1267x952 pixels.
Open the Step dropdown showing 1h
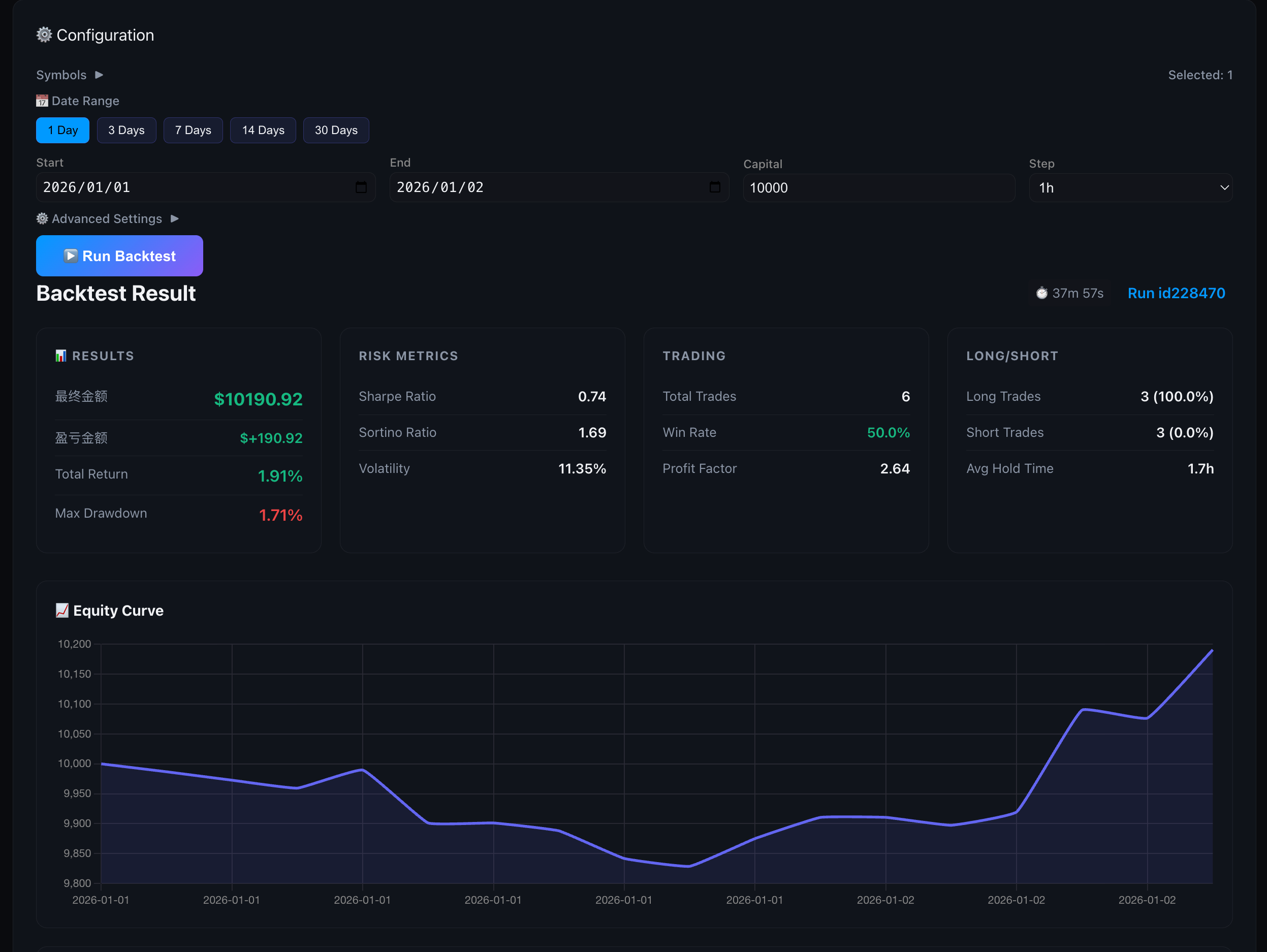point(1130,188)
